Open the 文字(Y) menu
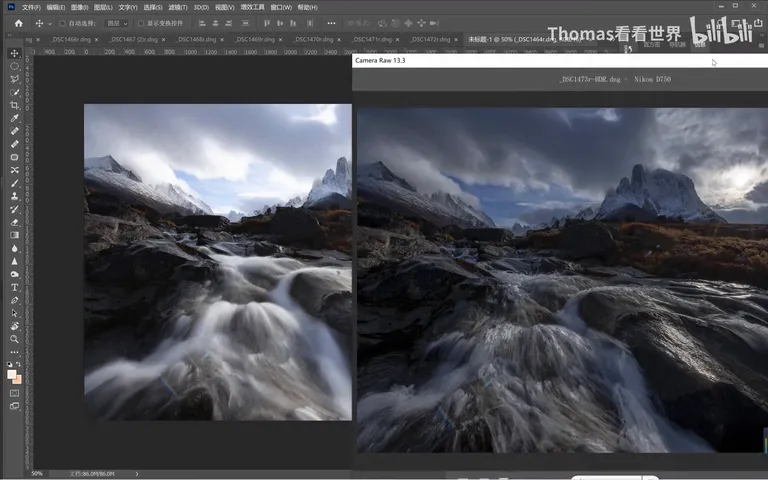 pos(128,7)
